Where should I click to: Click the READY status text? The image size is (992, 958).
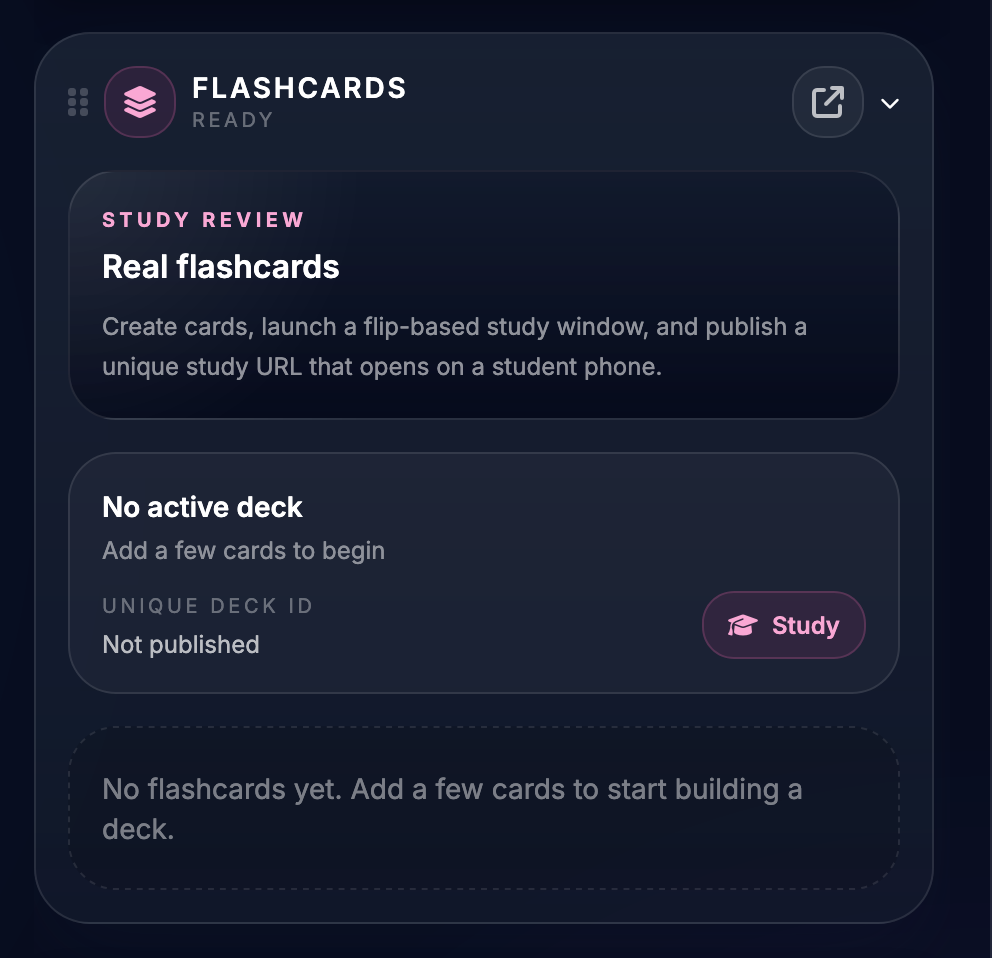coord(233,120)
